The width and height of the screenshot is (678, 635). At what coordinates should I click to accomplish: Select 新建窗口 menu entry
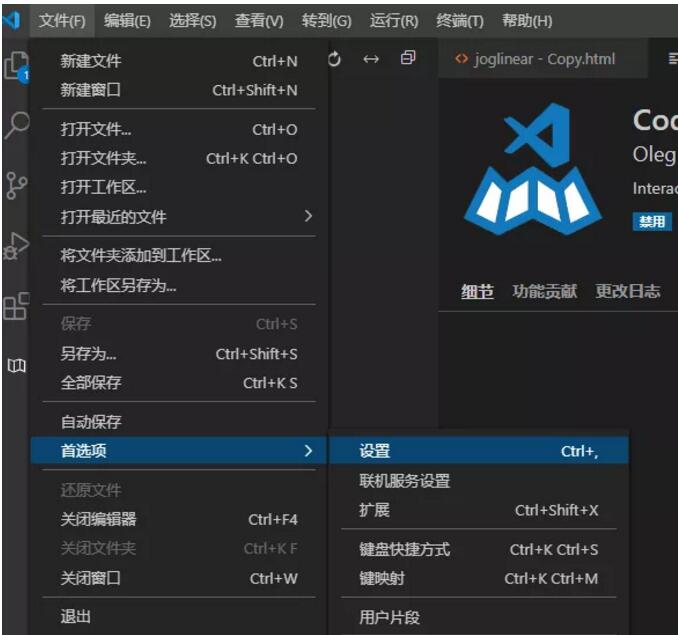click(179, 90)
